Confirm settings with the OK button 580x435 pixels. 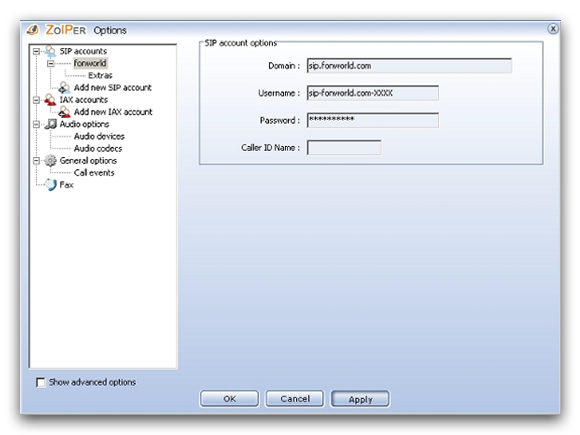tap(229, 399)
